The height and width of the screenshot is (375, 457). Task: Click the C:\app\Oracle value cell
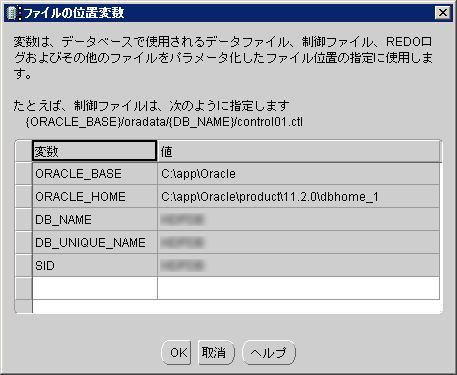pyautogui.click(x=299, y=174)
